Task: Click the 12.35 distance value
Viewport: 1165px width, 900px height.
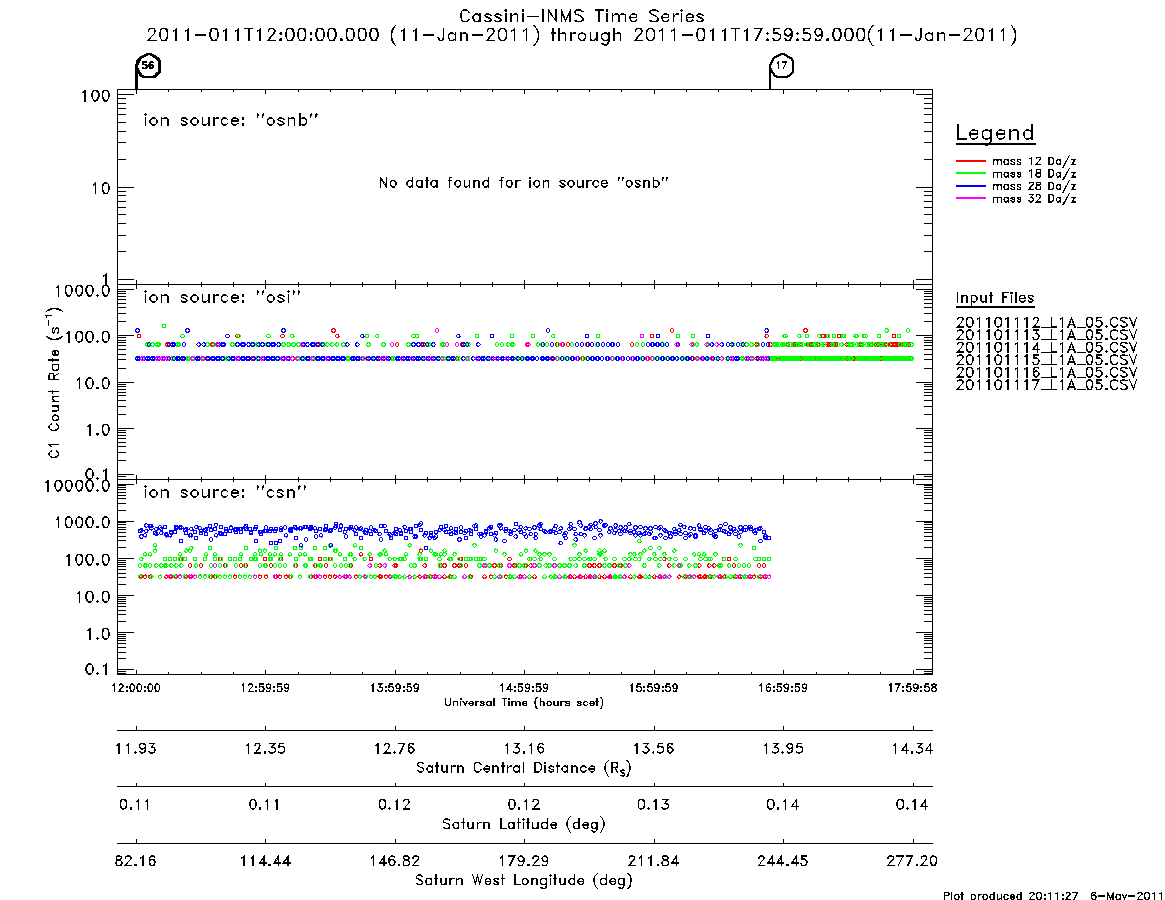Action: (265, 748)
